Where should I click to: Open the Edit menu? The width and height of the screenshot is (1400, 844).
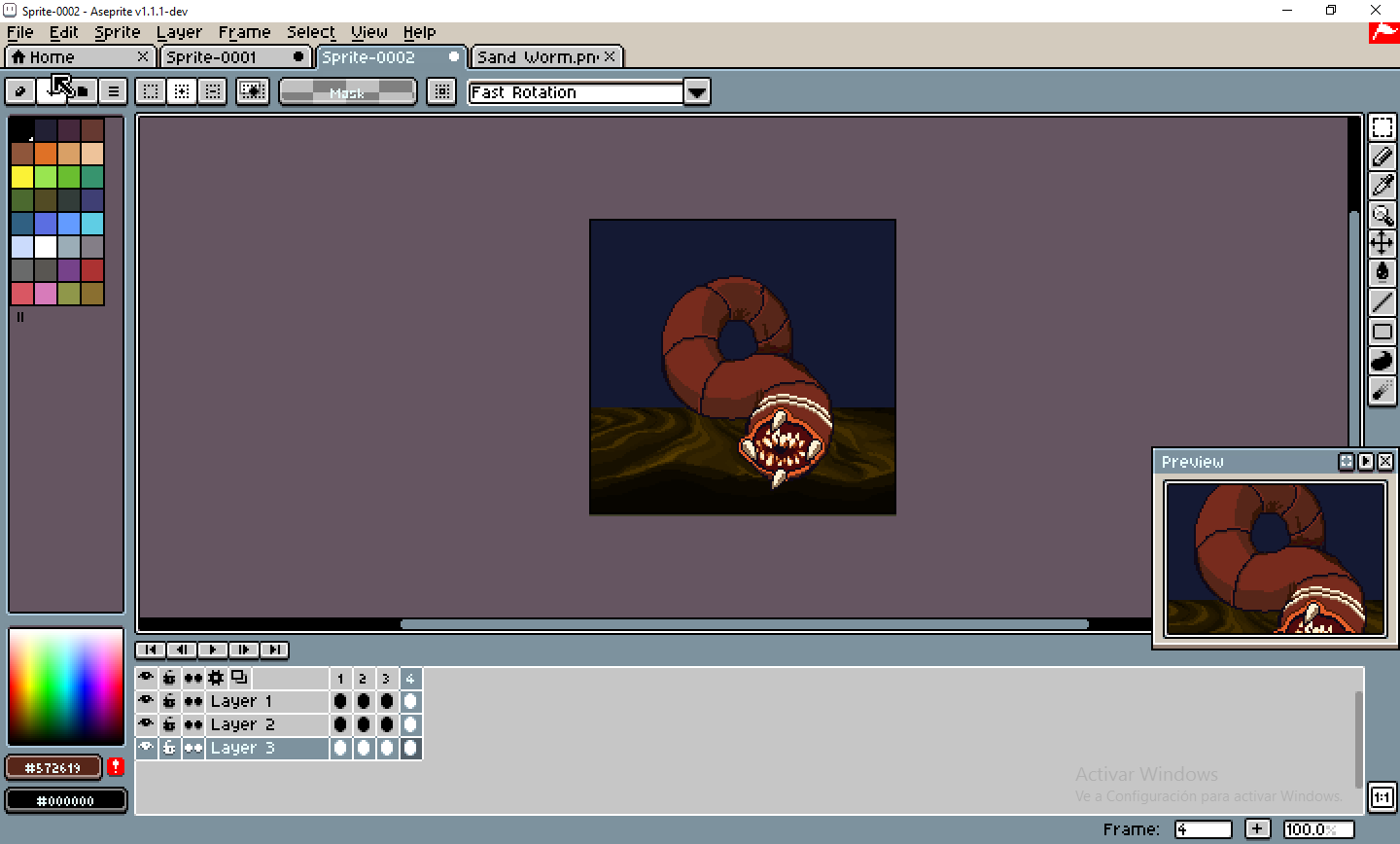click(64, 32)
